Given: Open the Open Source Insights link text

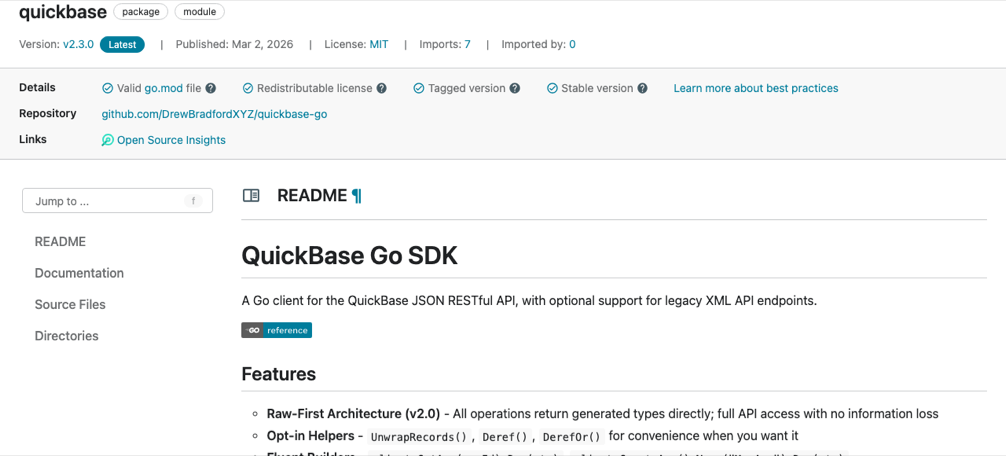Looking at the screenshot, I should click(x=171, y=140).
